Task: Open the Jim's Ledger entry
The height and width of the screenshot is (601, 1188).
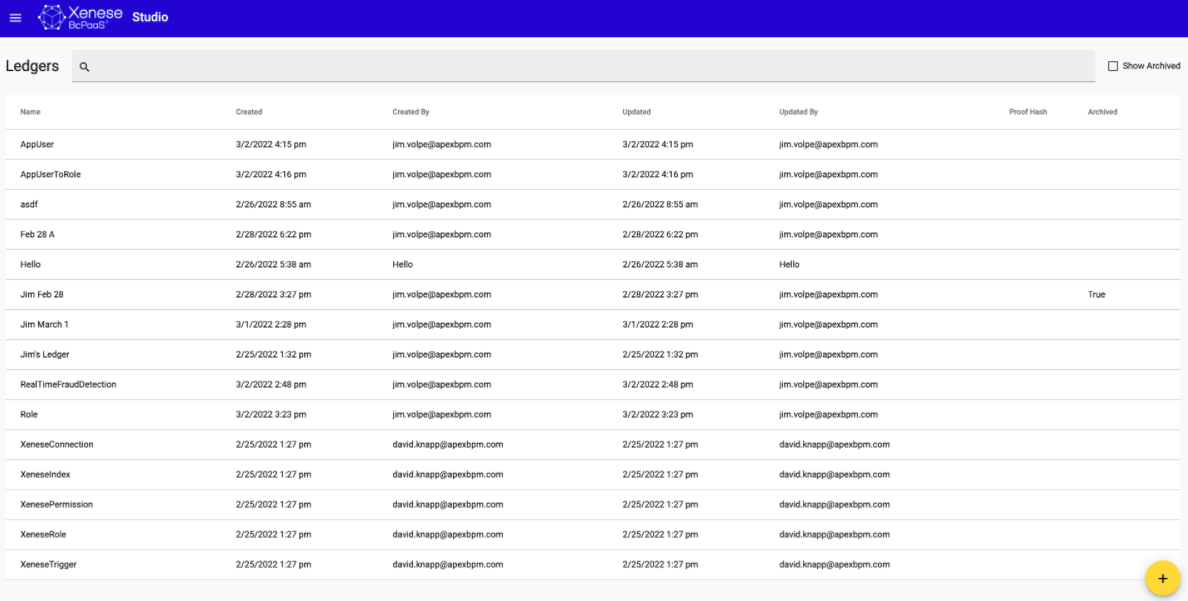Action: 45,355
